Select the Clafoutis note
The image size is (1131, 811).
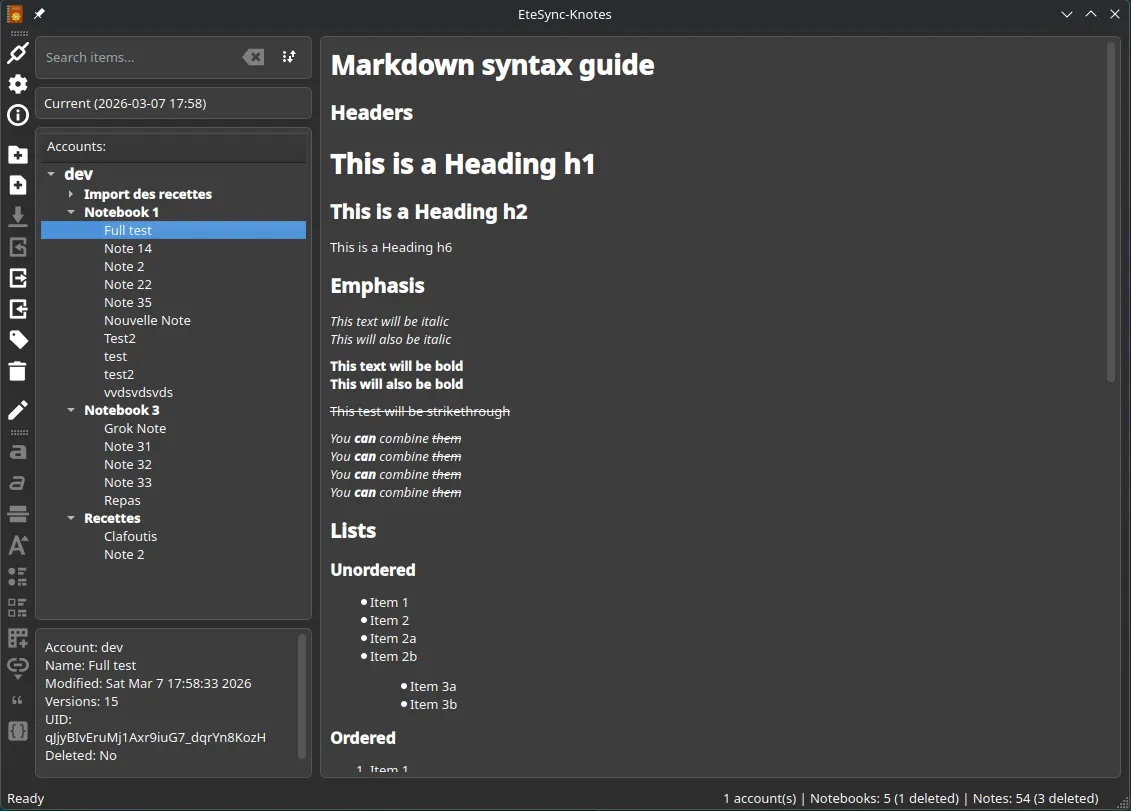pos(131,536)
